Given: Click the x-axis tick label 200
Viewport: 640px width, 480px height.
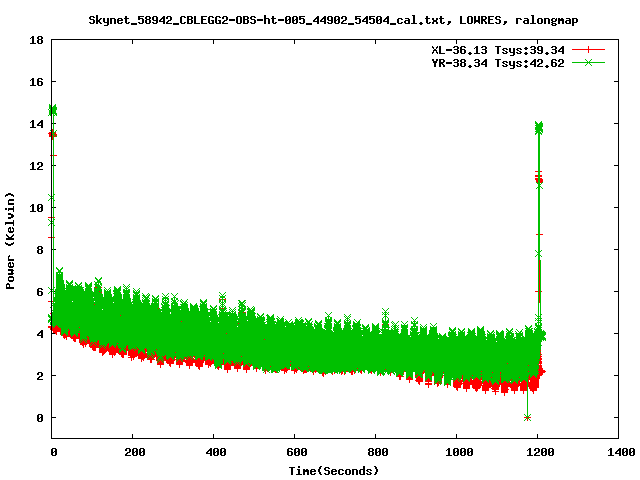Looking at the screenshot, I should pyautogui.click(x=135, y=452).
